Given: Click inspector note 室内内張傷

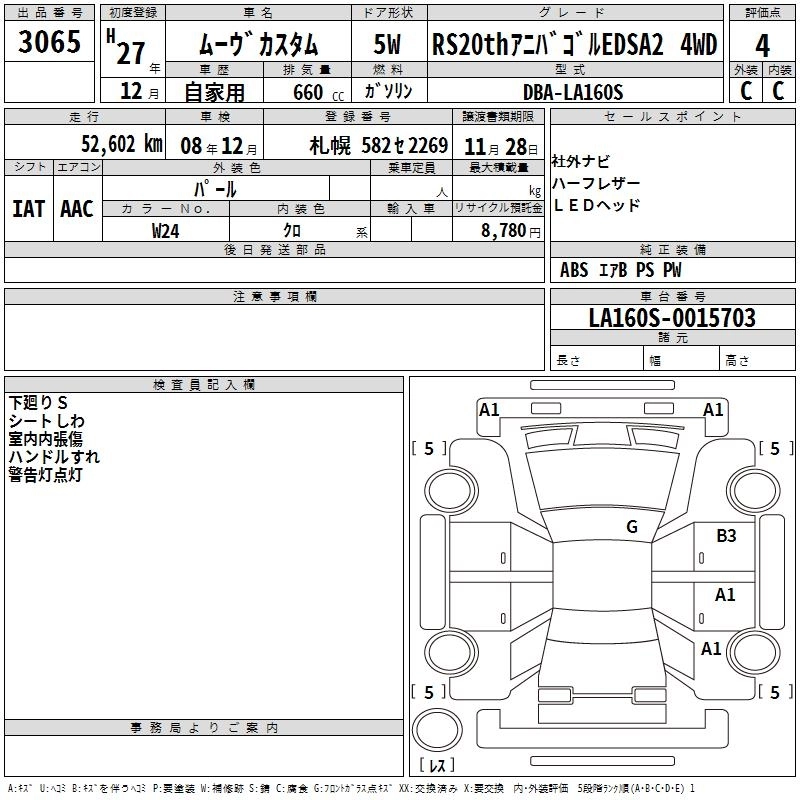Looking at the screenshot, I should [x=45, y=439].
